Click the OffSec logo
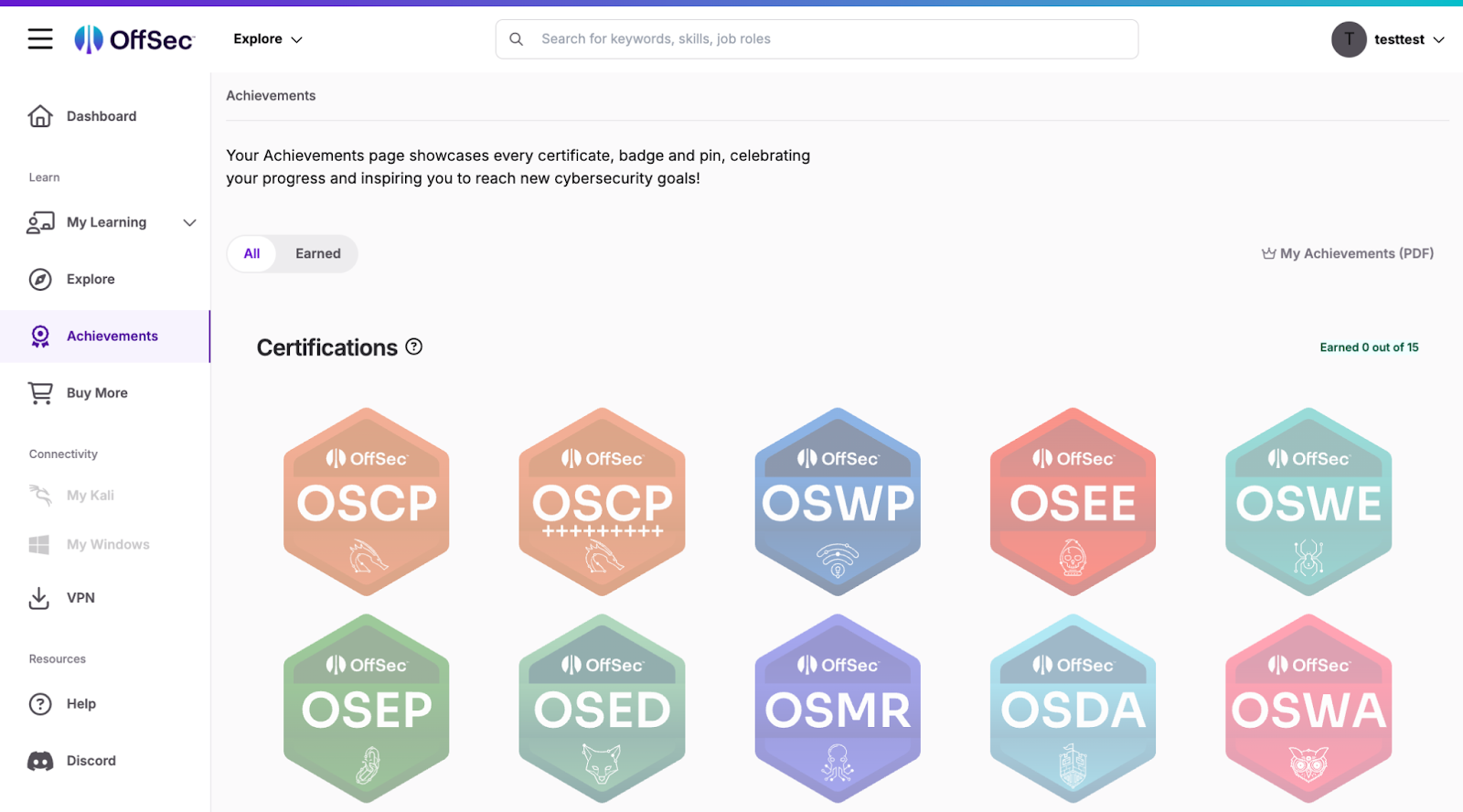Image resolution: width=1463 pixels, height=812 pixels. (134, 39)
